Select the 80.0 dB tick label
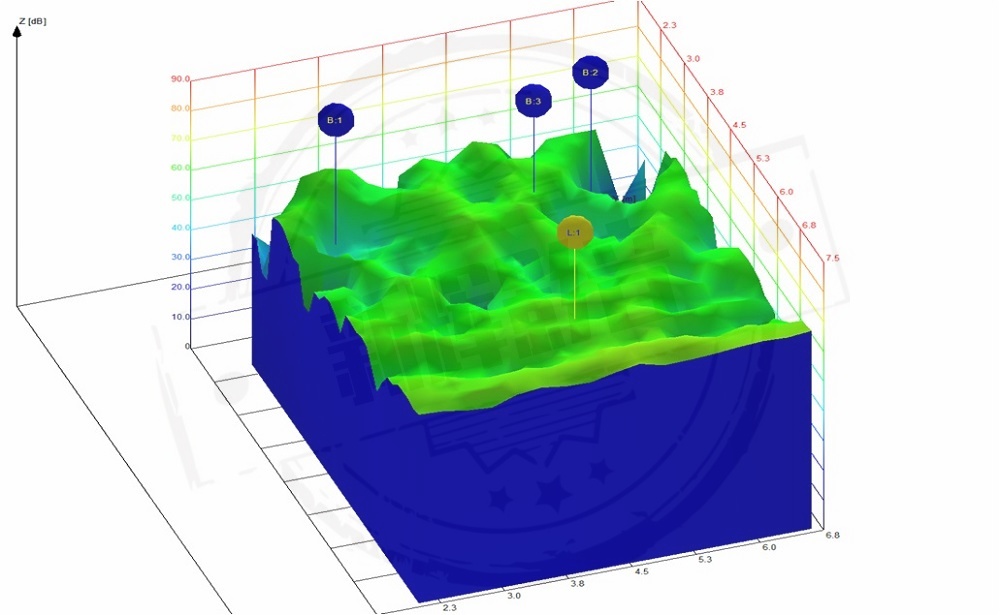This screenshot has height=615, width=1000. pyautogui.click(x=180, y=108)
